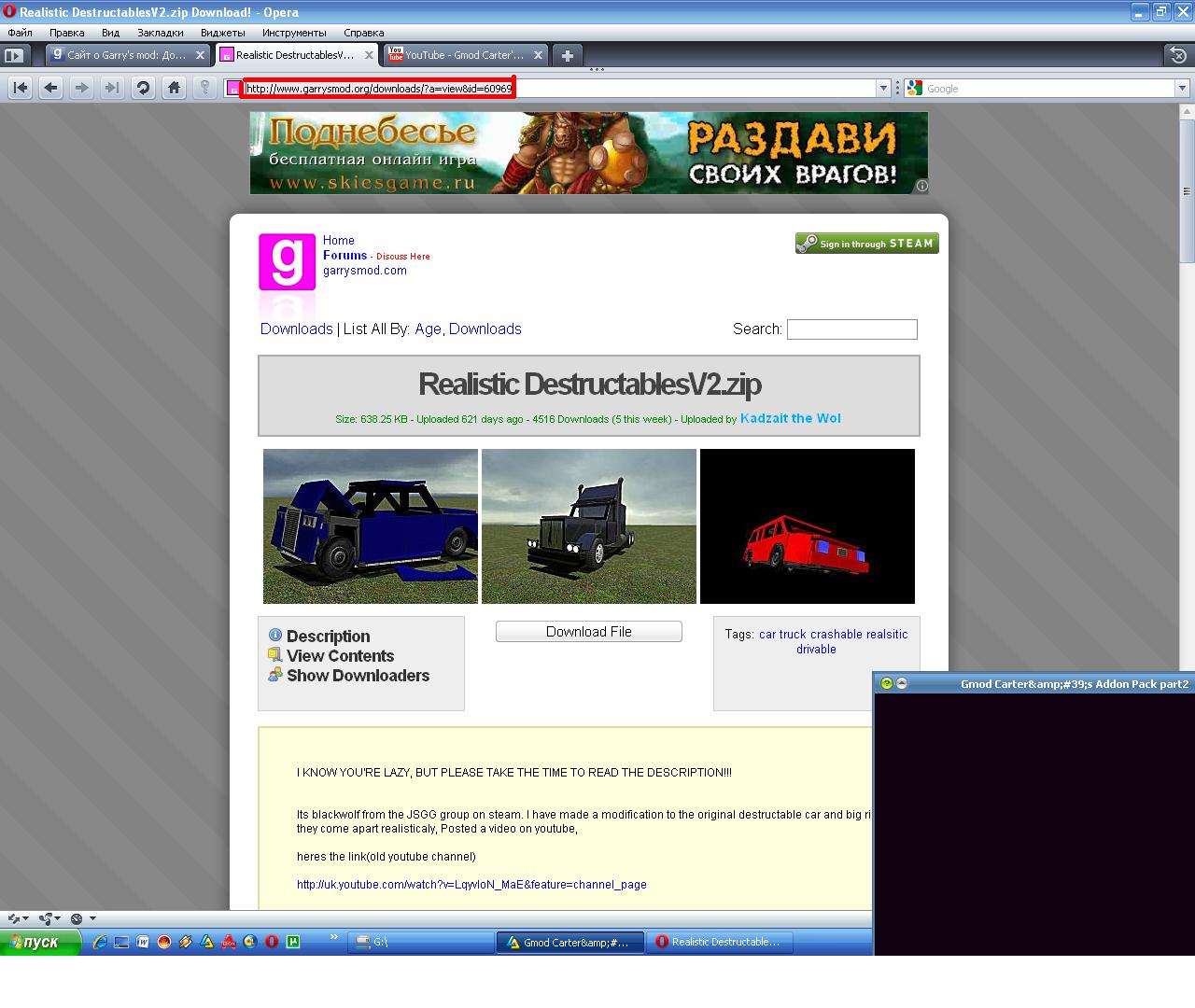Sign in through Steam
This screenshot has width=1195, height=1008.
pyautogui.click(x=867, y=244)
